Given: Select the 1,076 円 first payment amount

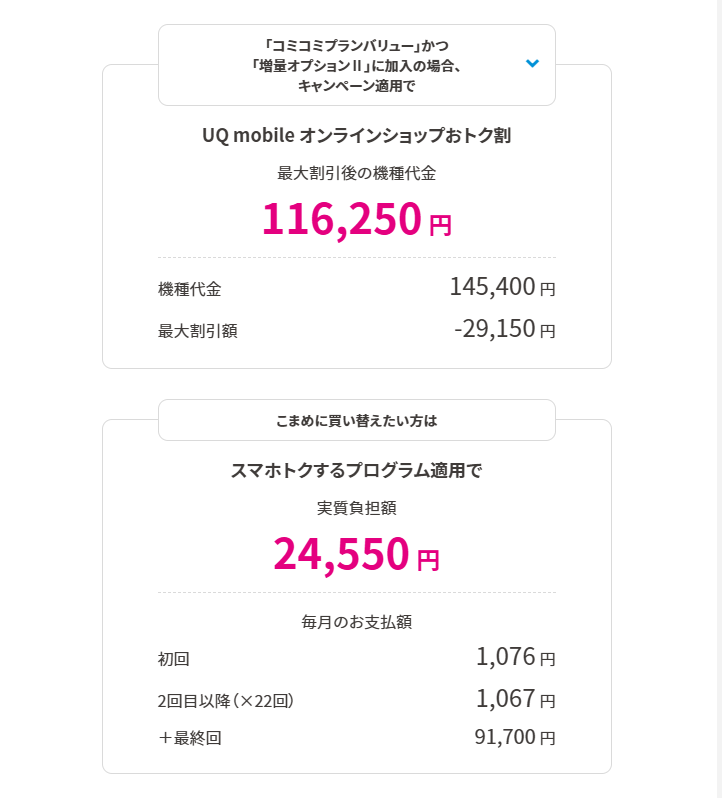Looking at the screenshot, I should click(x=515, y=657).
